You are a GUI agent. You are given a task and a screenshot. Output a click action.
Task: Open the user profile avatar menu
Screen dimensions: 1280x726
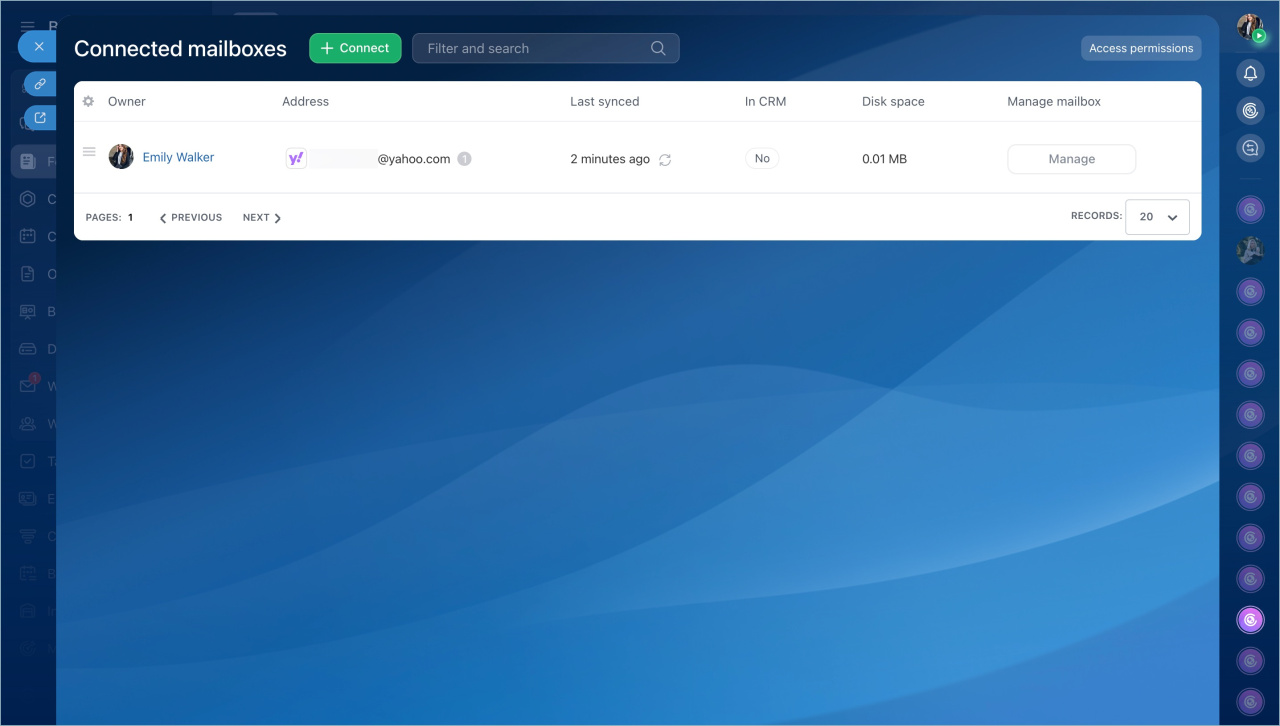(1250, 27)
